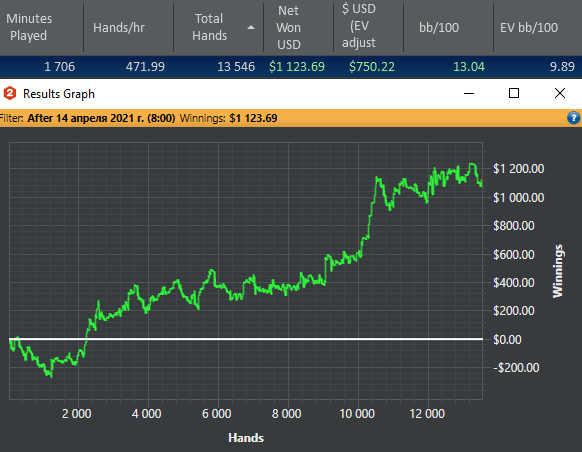This screenshot has width=582, height=452.
Task: Click the sort arrow on the Total Hands column
Action: 251,27
